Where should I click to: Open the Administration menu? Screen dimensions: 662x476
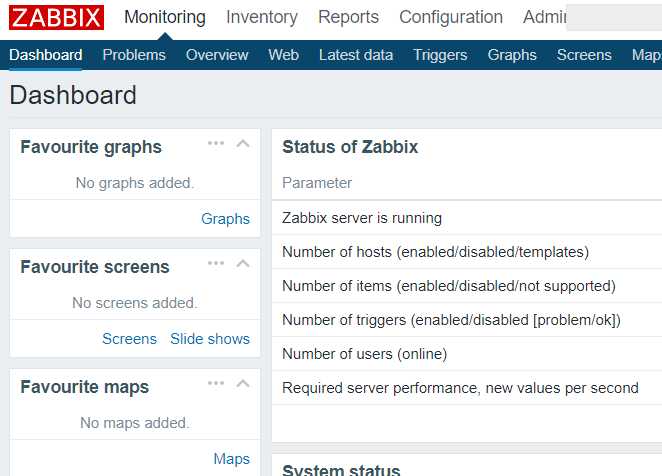(545, 17)
